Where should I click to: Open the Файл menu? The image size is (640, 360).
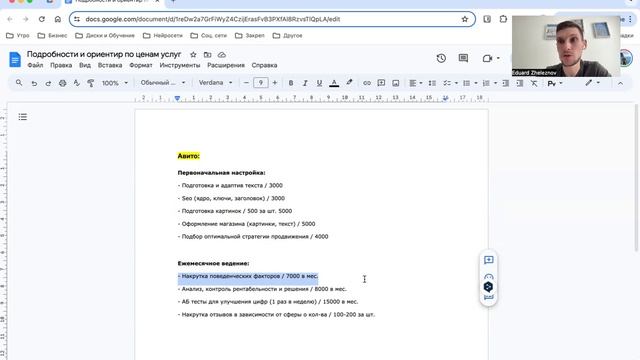pyautogui.click(x=35, y=65)
